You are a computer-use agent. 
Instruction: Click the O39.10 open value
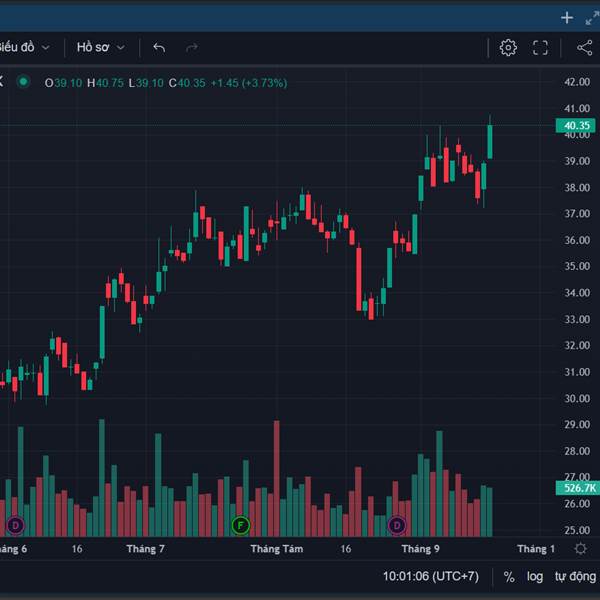pos(63,83)
